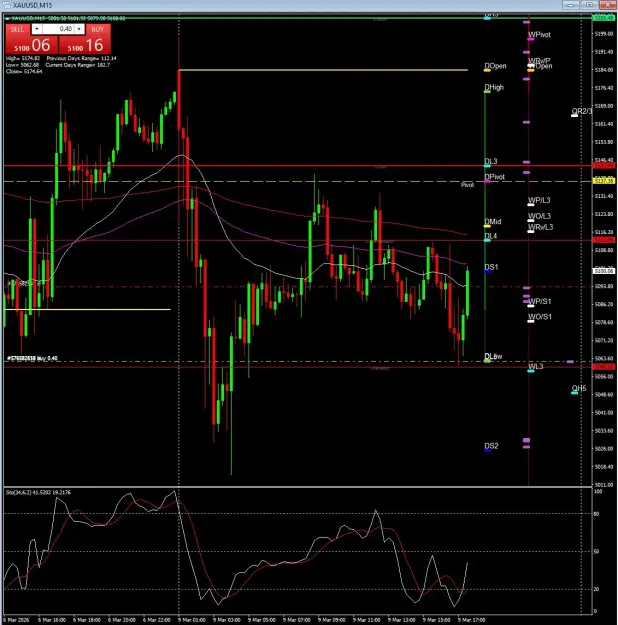Click the '6 Mar 22:00' time axis label
This screenshot has height=625, width=618.
(x=157, y=620)
